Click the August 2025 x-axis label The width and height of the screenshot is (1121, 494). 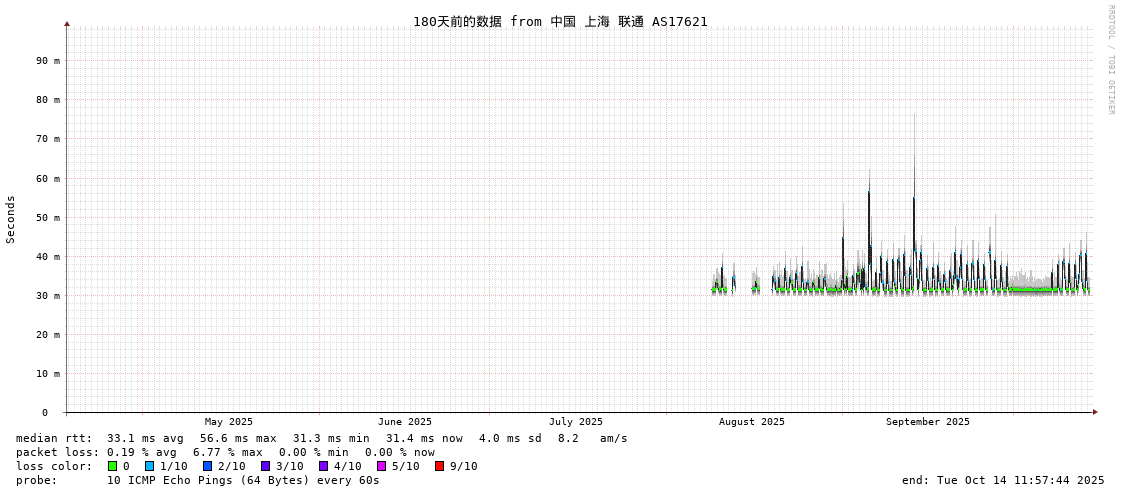click(x=751, y=422)
